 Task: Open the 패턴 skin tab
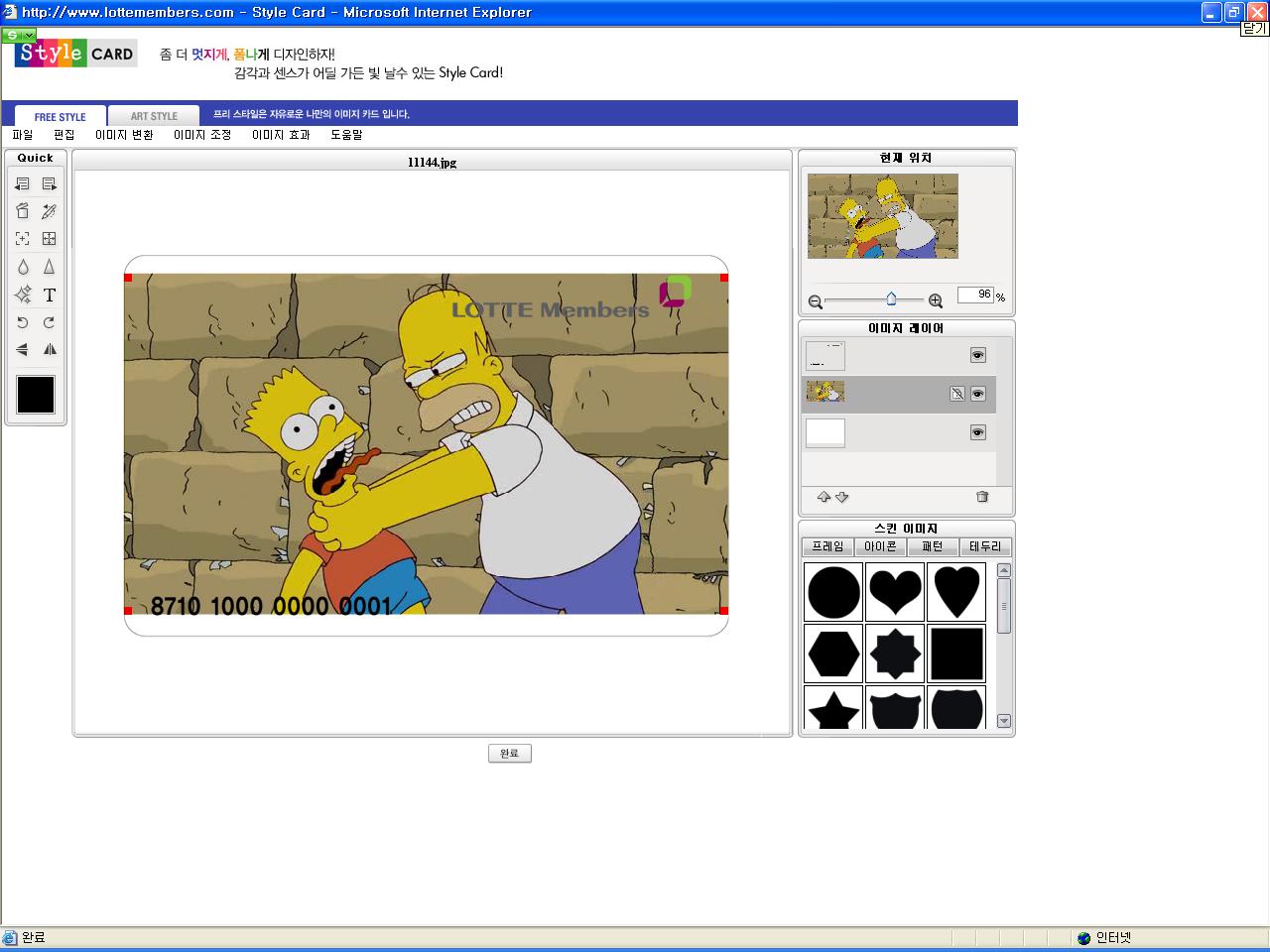point(933,546)
